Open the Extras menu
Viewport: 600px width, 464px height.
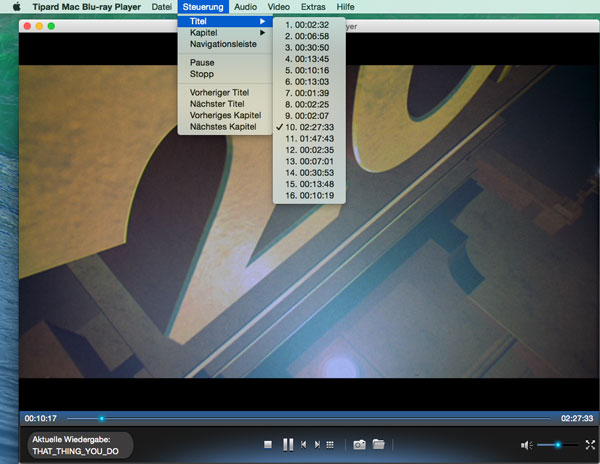pos(313,7)
